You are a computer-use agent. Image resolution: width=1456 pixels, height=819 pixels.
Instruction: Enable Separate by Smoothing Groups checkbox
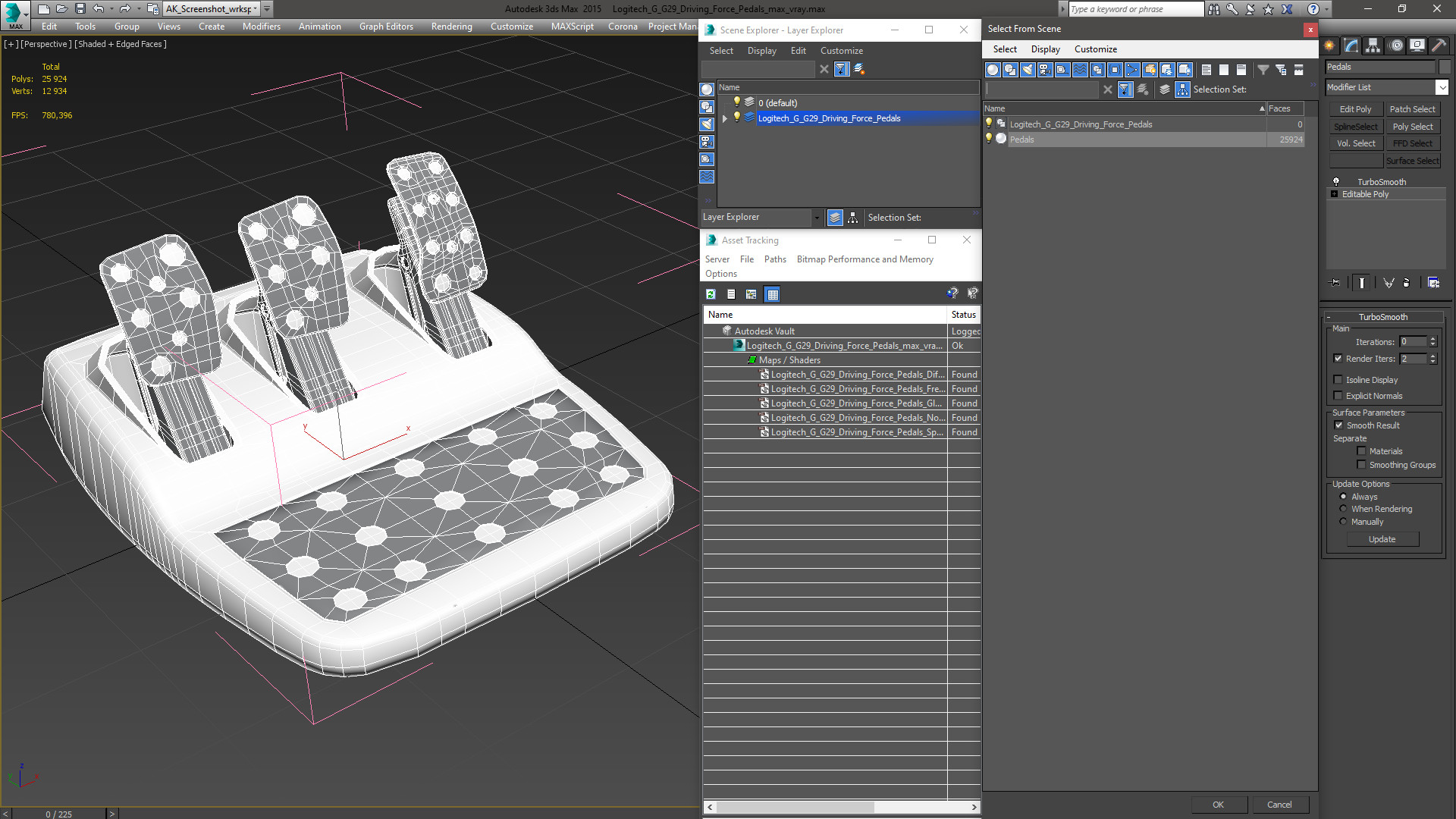[1361, 465]
